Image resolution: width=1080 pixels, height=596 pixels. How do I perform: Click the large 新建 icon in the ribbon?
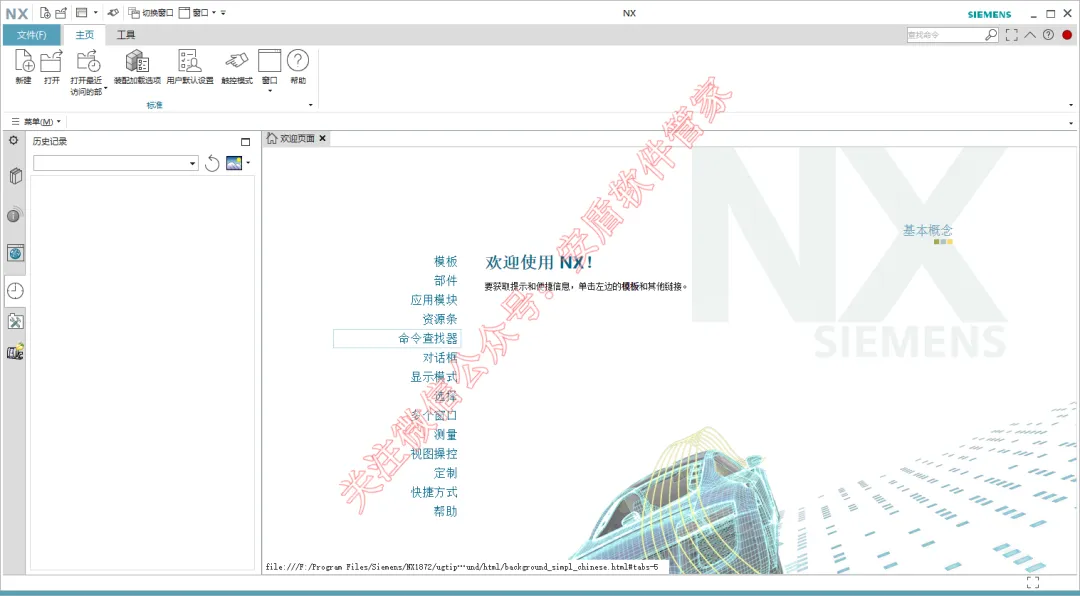coord(24,61)
